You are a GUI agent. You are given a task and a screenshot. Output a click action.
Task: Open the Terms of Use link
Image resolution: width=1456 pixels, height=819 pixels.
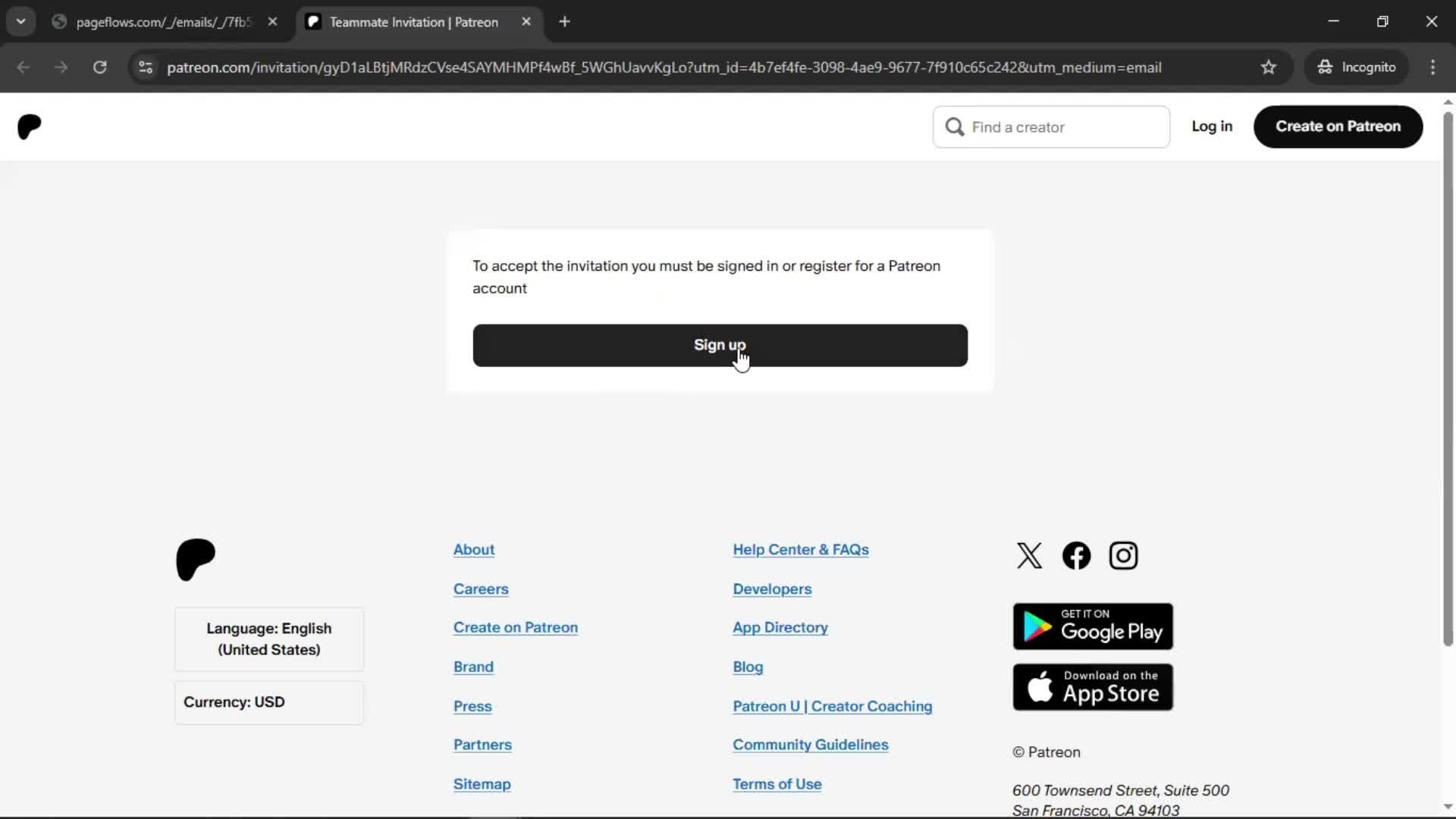click(777, 785)
